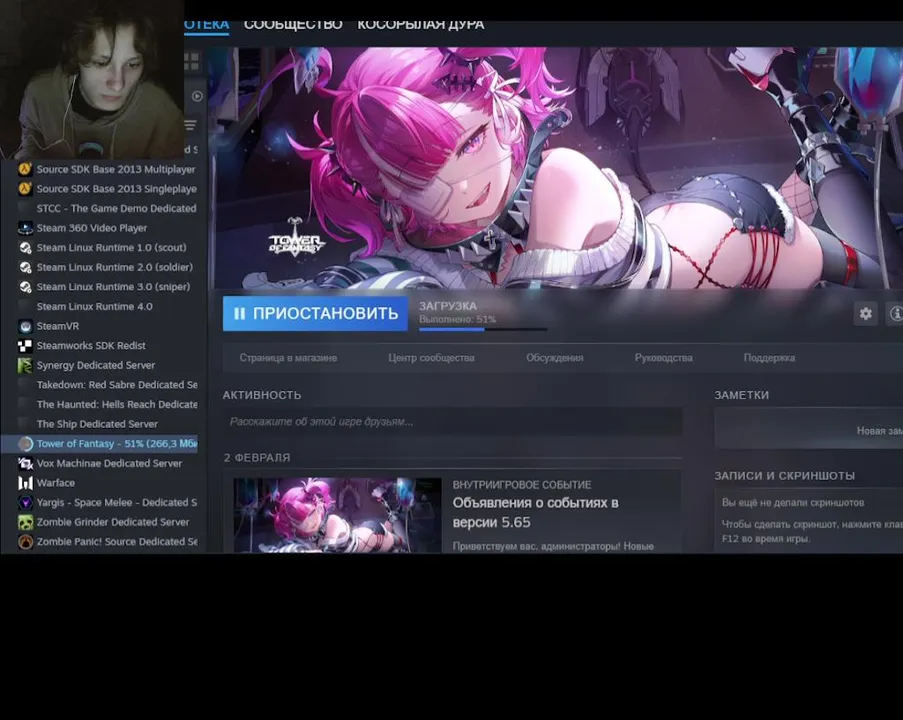Go to Центр сообщества

[x=431, y=358]
